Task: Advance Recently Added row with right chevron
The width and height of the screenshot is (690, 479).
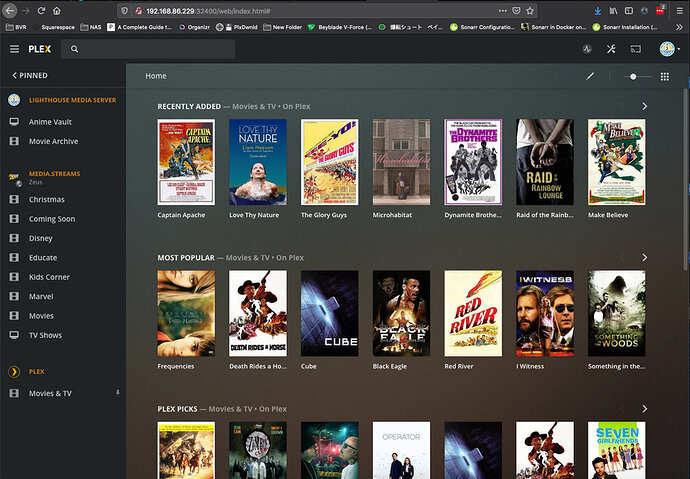Action: pyautogui.click(x=645, y=106)
